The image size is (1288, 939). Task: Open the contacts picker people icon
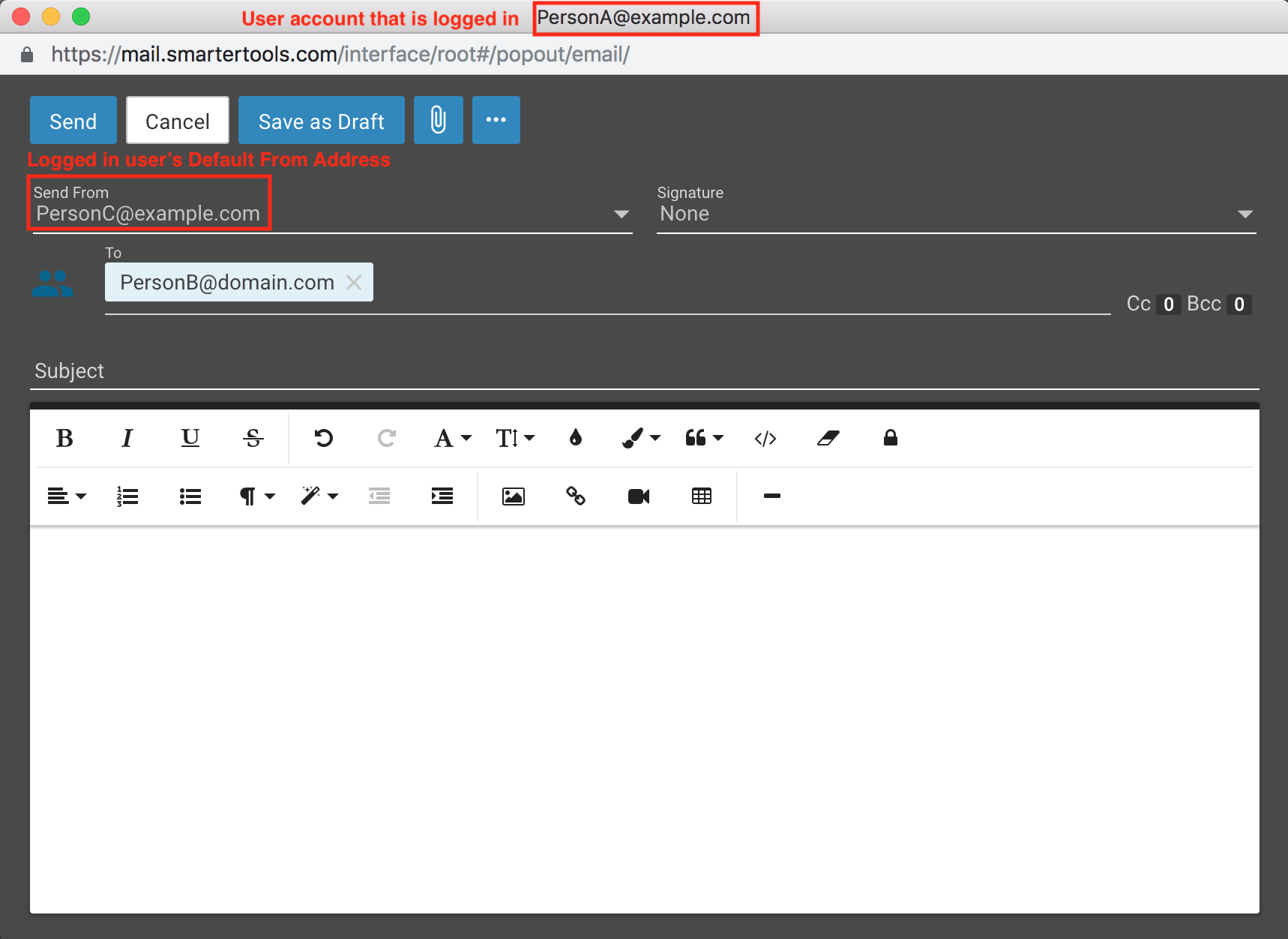(52, 284)
